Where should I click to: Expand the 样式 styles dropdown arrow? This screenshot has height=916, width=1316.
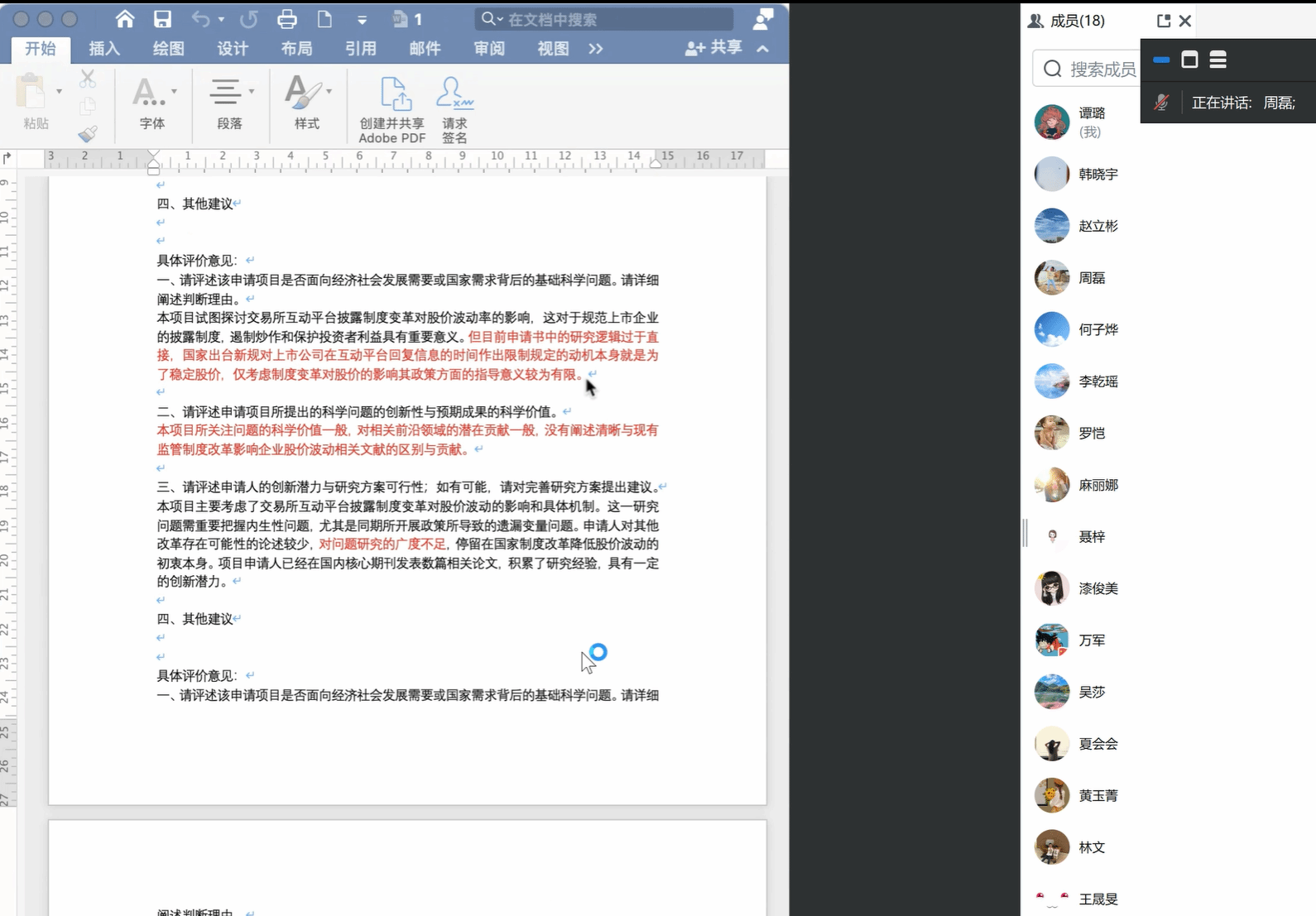[x=329, y=91]
